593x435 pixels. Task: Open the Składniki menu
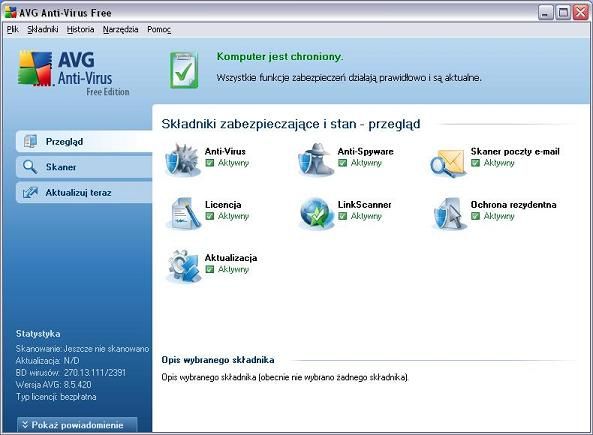43,30
